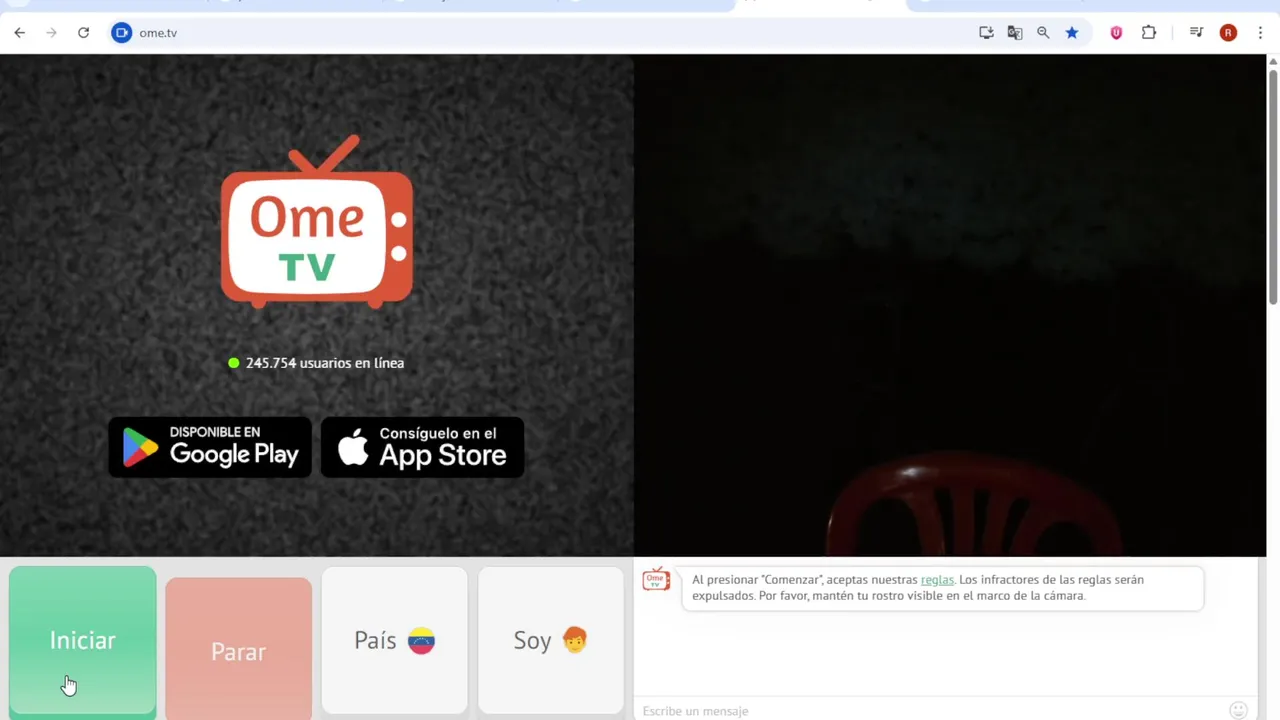Click the App Store download badge
The image size is (1280, 720).
click(x=422, y=447)
